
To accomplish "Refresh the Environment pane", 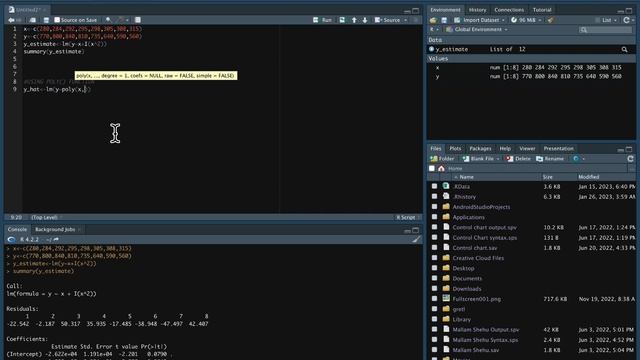I will pos(627,20).
